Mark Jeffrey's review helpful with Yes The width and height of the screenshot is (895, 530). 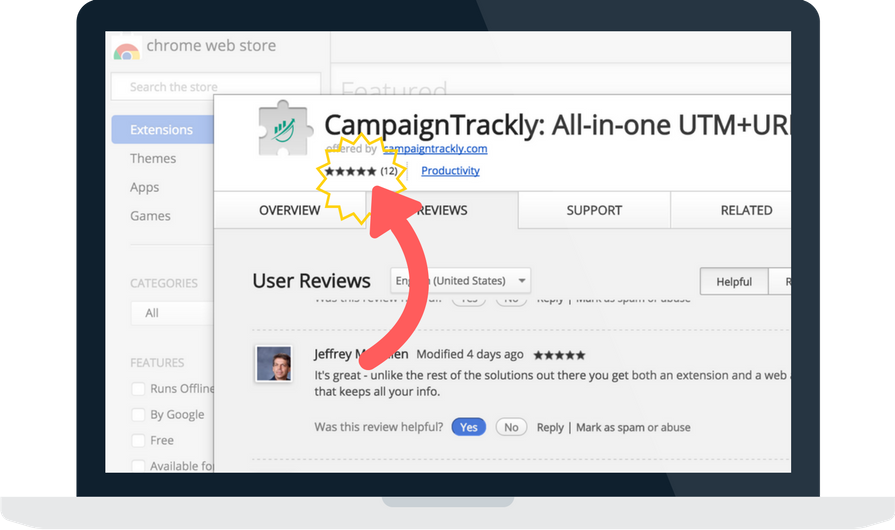[469, 427]
